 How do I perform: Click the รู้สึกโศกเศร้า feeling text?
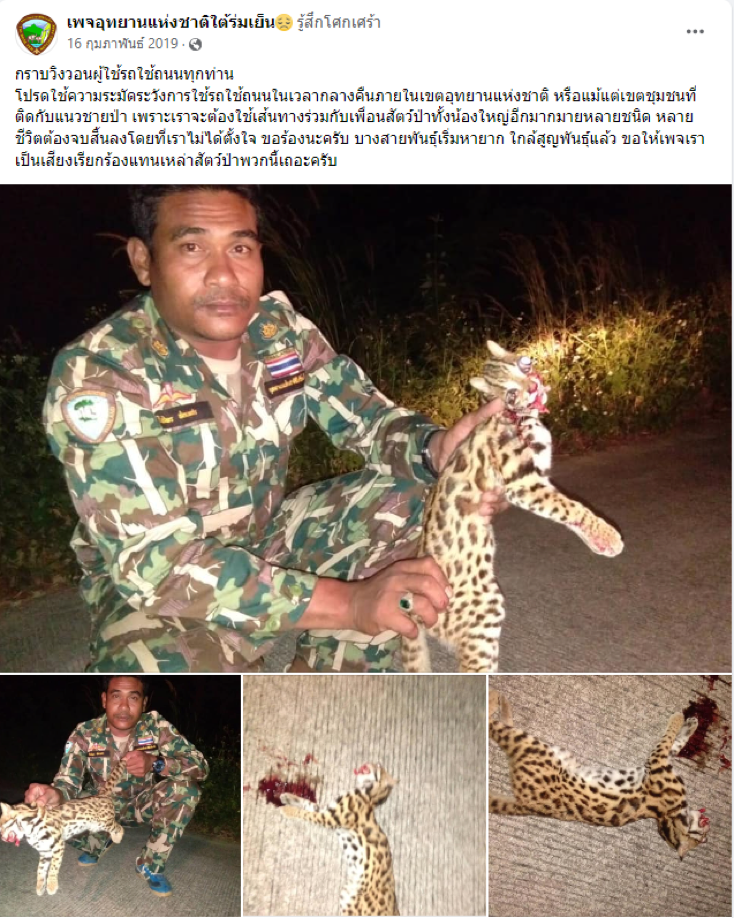338,23
